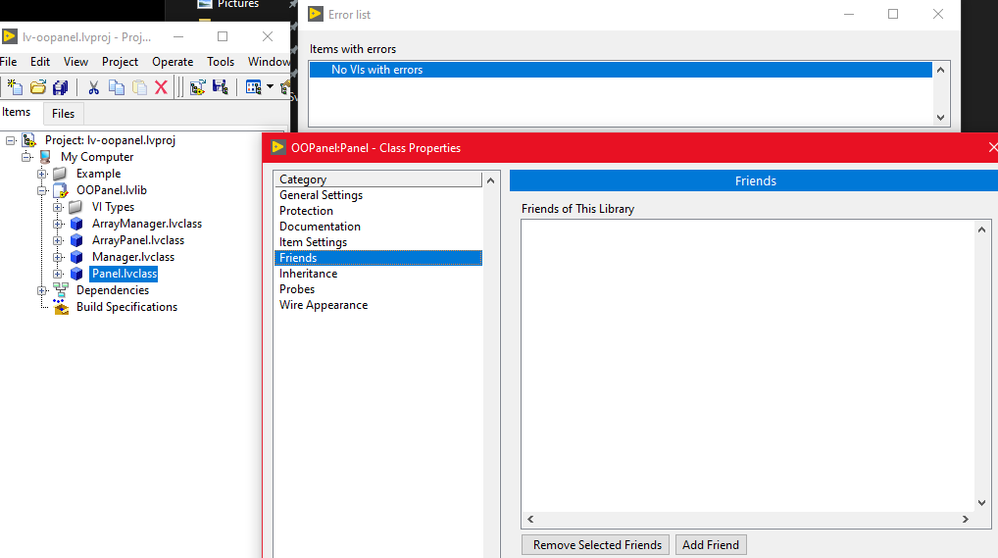Click the Save Project toolbar icon
This screenshot has height=558, width=998.
click(220, 87)
